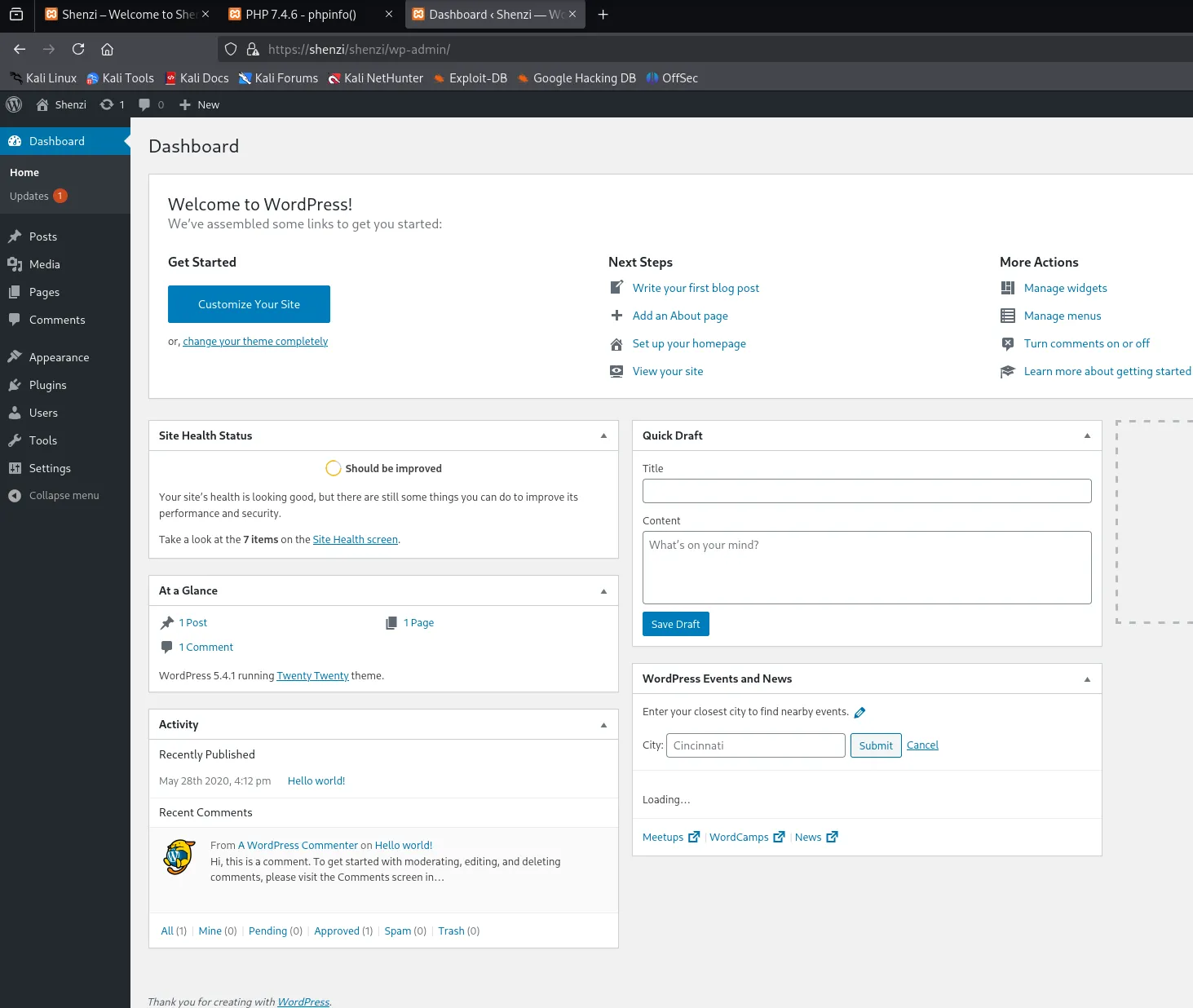This screenshot has height=1008, width=1193.
Task: Open the updates refresh icon in the admin bar
Action: [107, 104]
